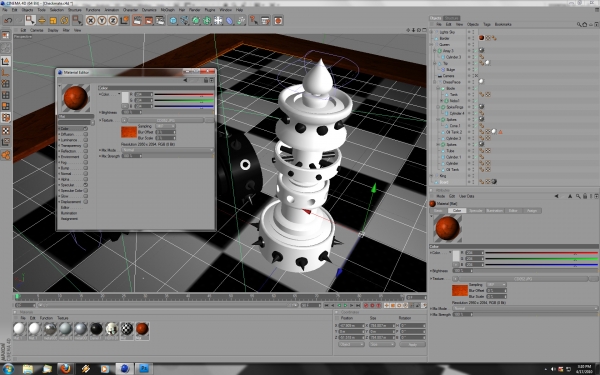The image size is (600, 375).
Task: Open Sampling dropdown in Attributes panel
Action: [496, 285]
